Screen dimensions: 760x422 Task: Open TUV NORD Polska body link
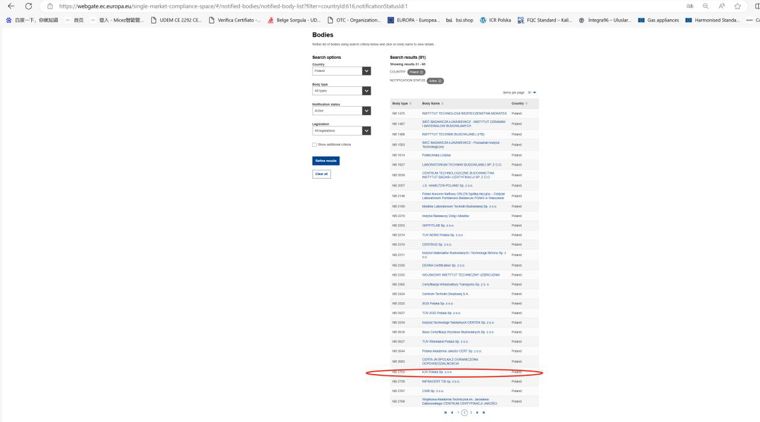click(442, 235)
